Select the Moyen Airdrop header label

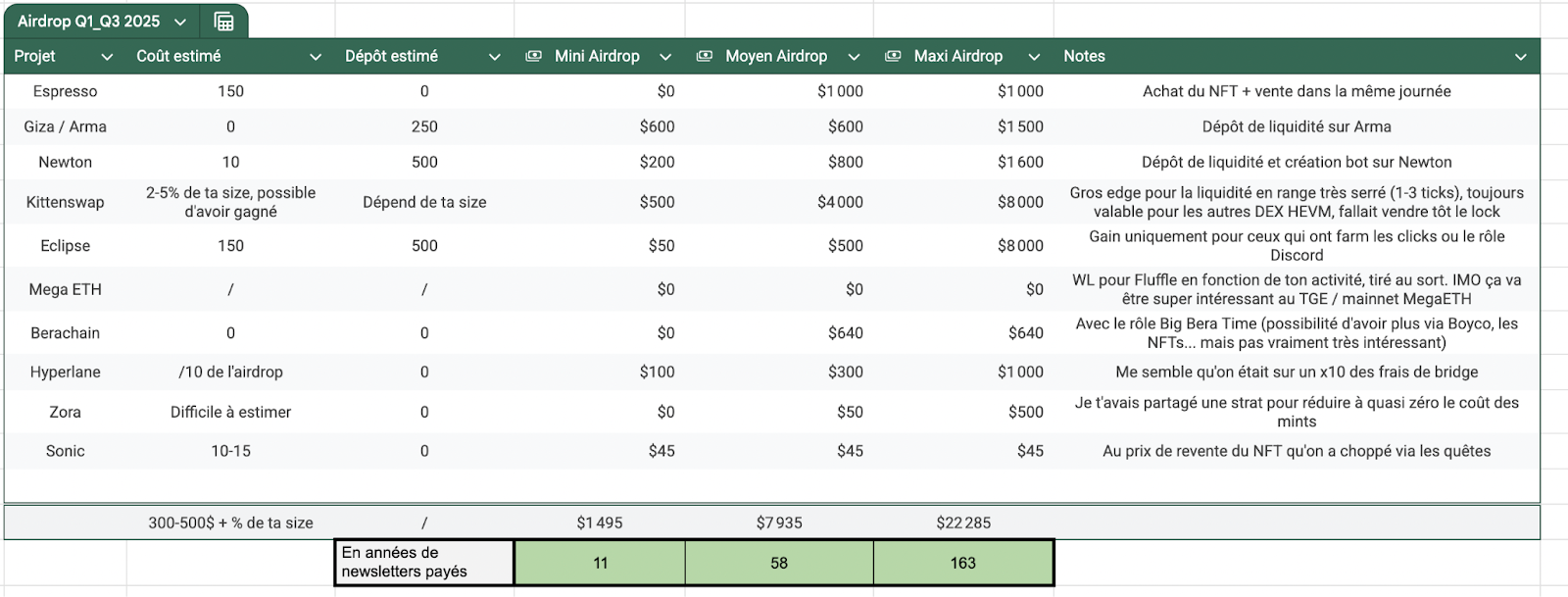point(776,56)
